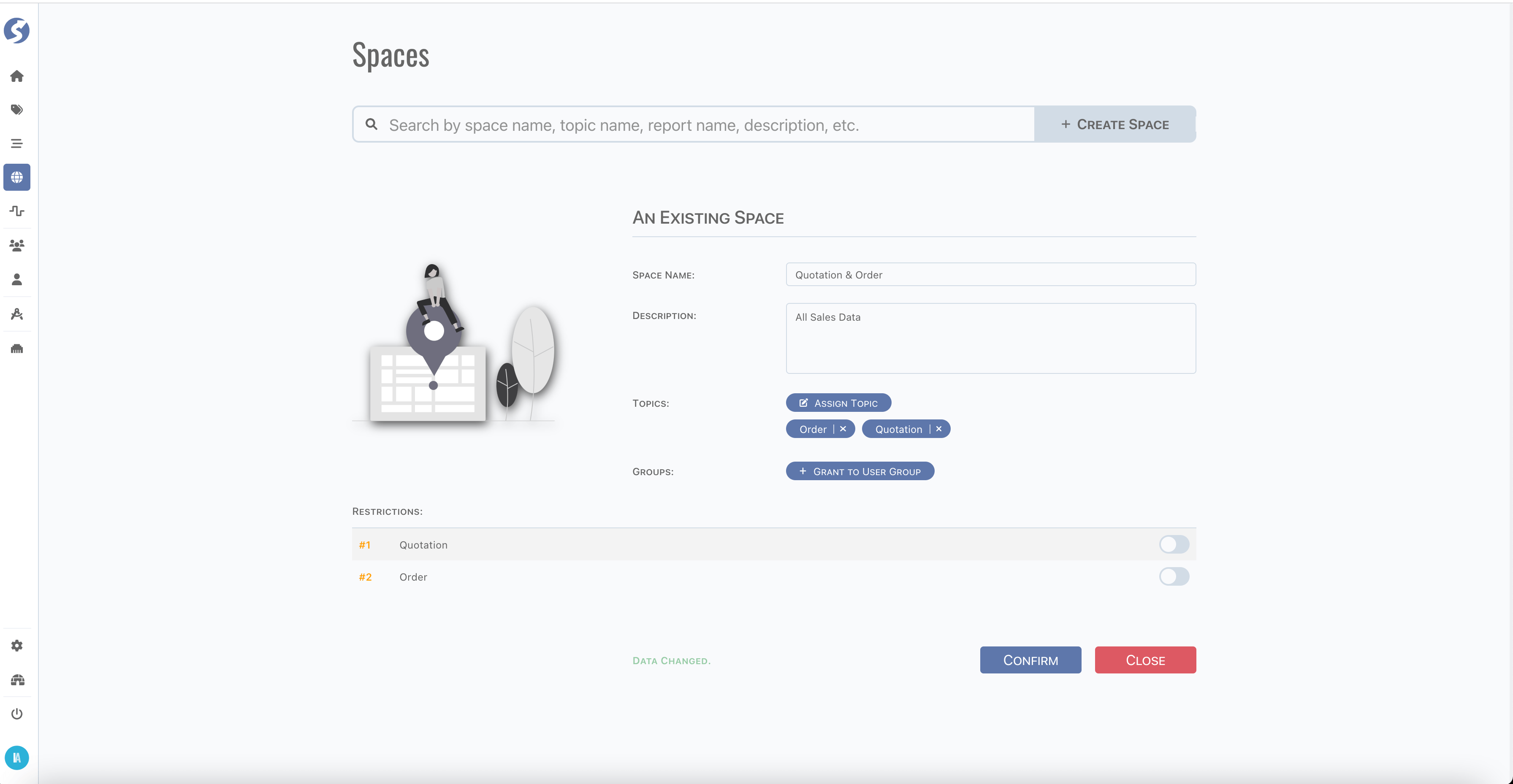Click the single user sidebar icon
The width and height of the screenshot is (1513, 784).
coord(16,279)
